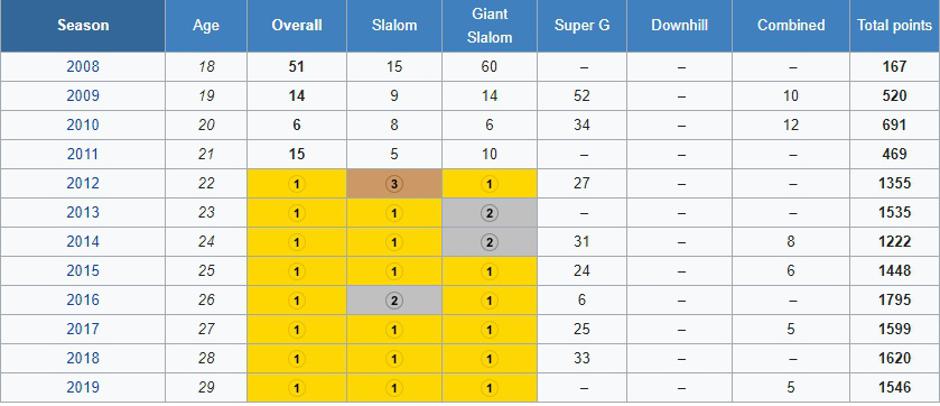Click the Giant Slalom column header
This screenshot has height=406, width=940.
tap(490, 26)
